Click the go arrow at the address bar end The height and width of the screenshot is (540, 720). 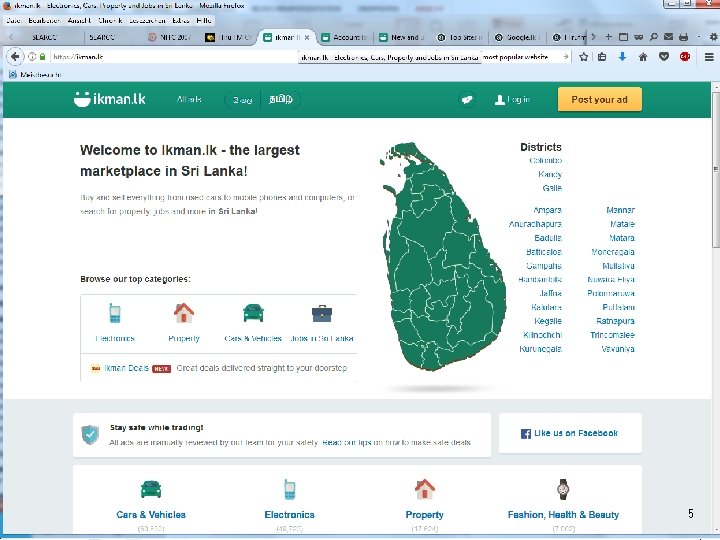pos(566,56)
